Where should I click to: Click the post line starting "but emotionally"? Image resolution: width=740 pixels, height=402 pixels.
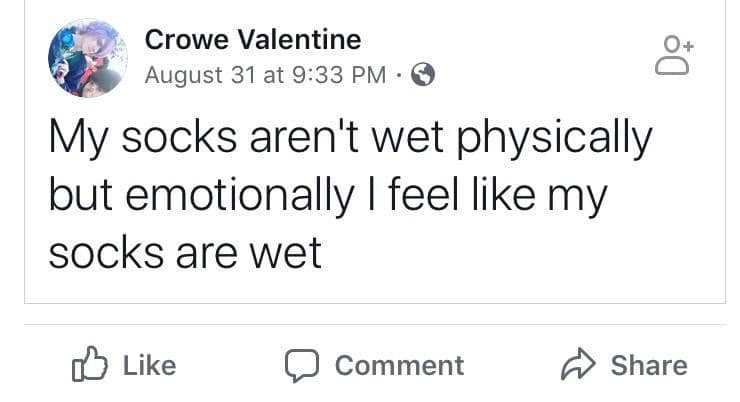pos(327,196)
